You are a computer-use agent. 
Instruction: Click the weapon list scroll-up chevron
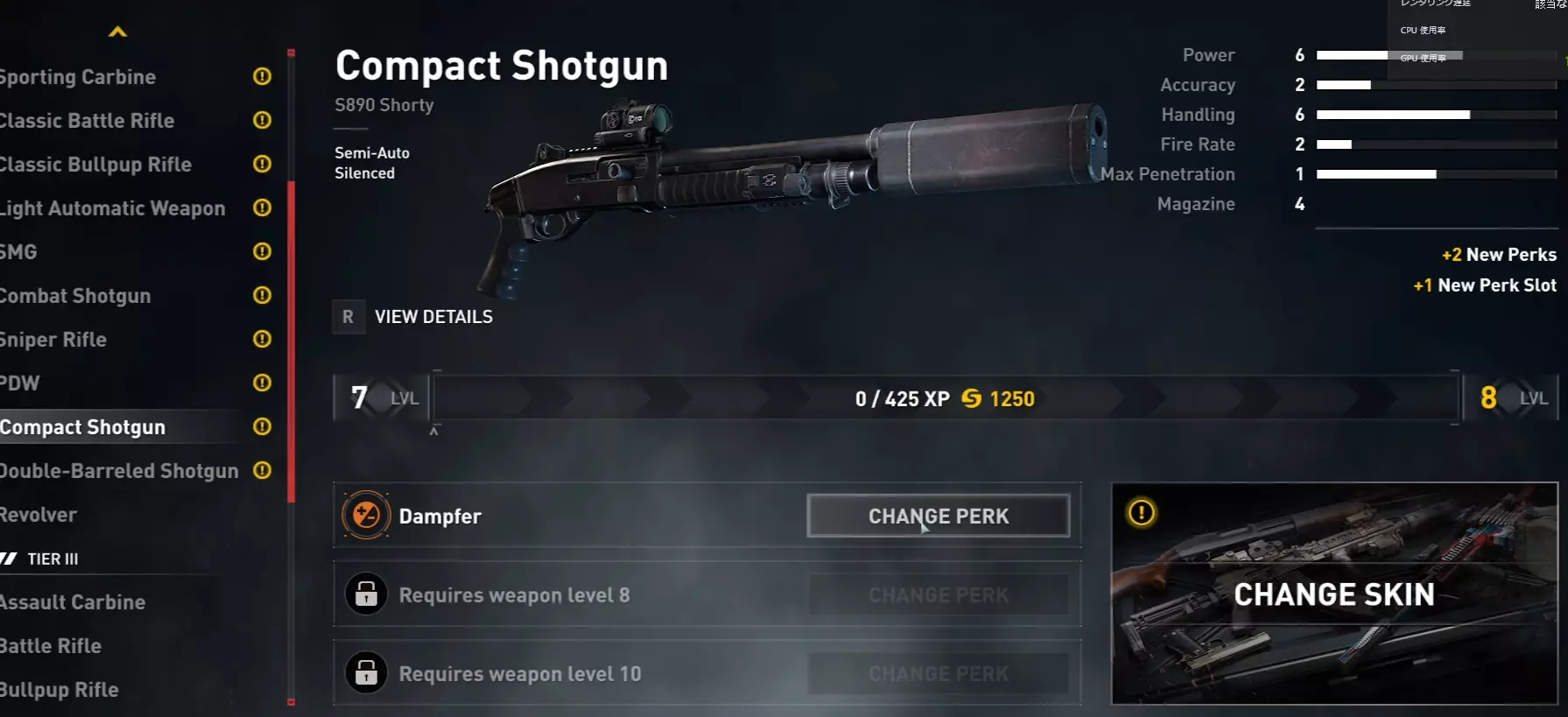pyautogui.click(x=117, y=32)
